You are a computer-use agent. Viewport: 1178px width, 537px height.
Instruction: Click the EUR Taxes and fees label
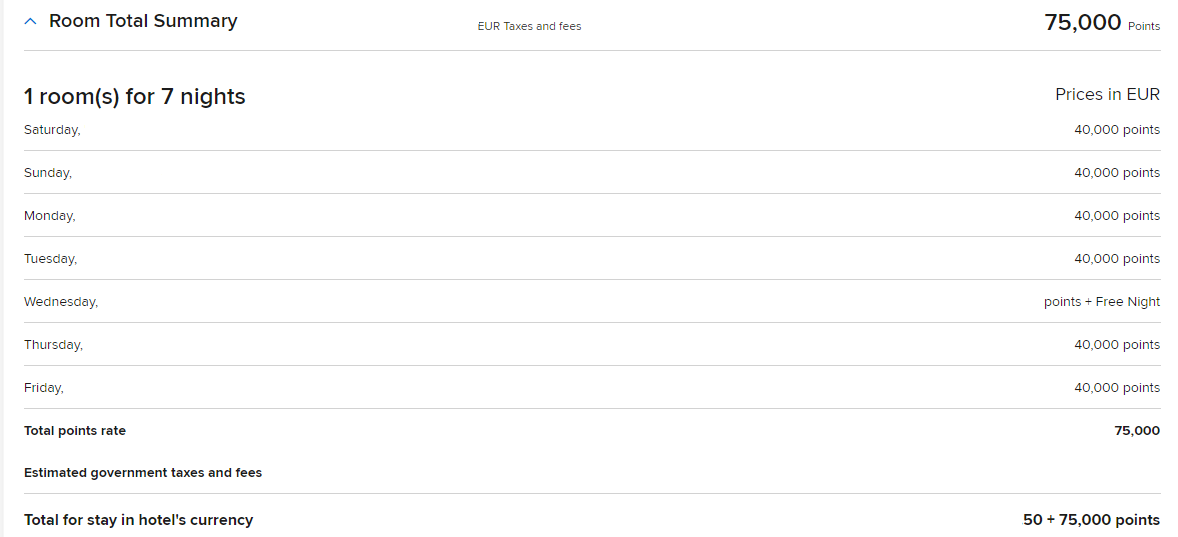tap(530, 26)
